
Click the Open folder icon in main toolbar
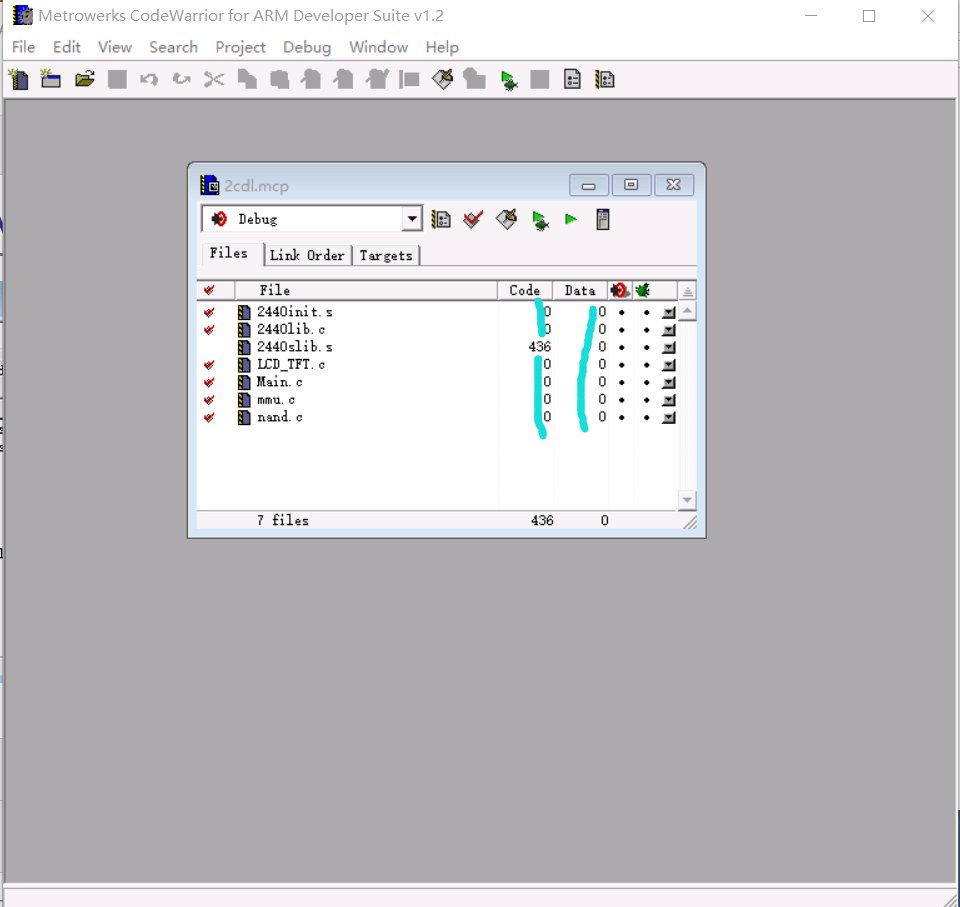tap(84, 80)
